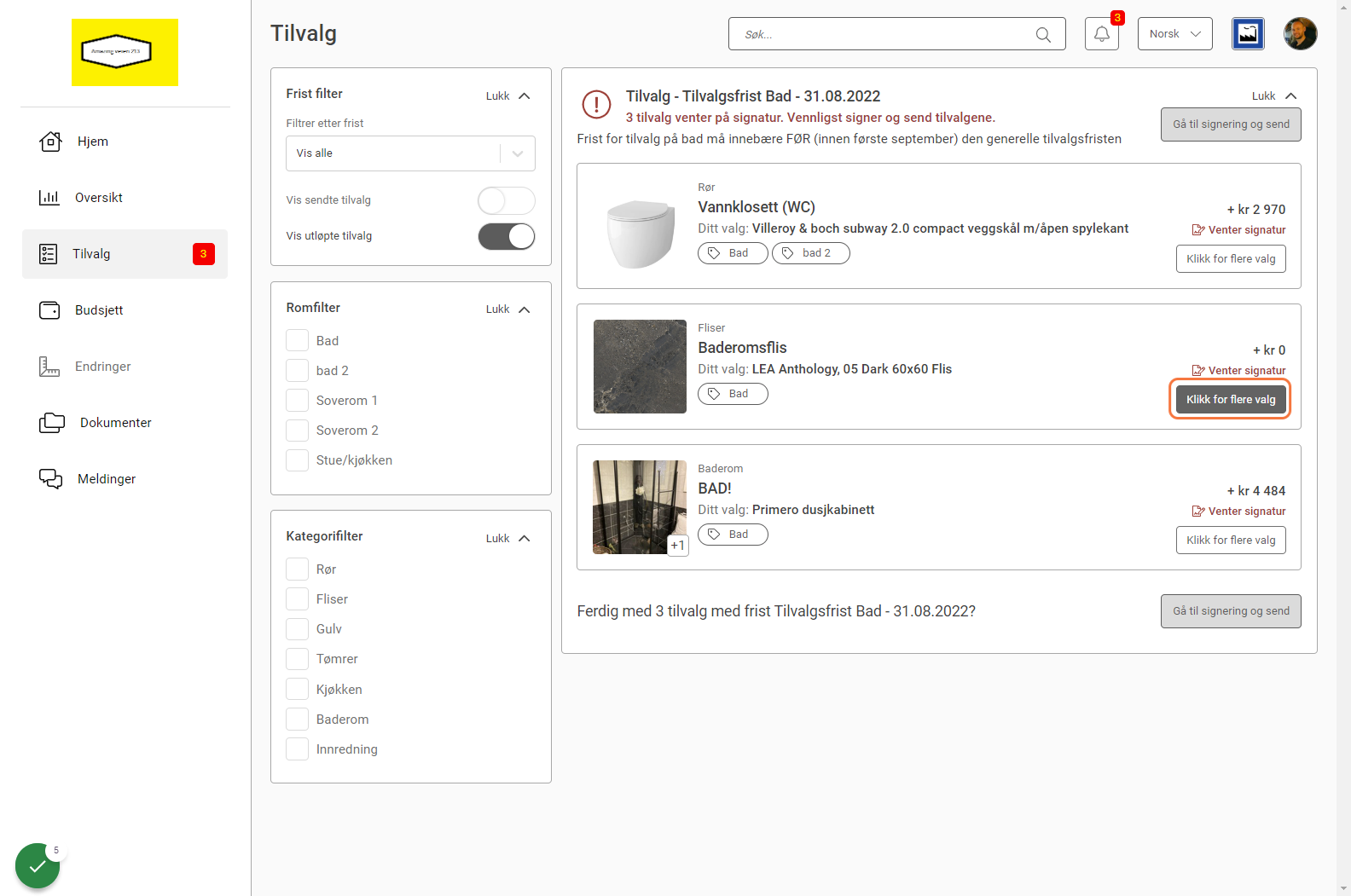Click the Venter signatur icon for Vannklosett

point(1198,230)
